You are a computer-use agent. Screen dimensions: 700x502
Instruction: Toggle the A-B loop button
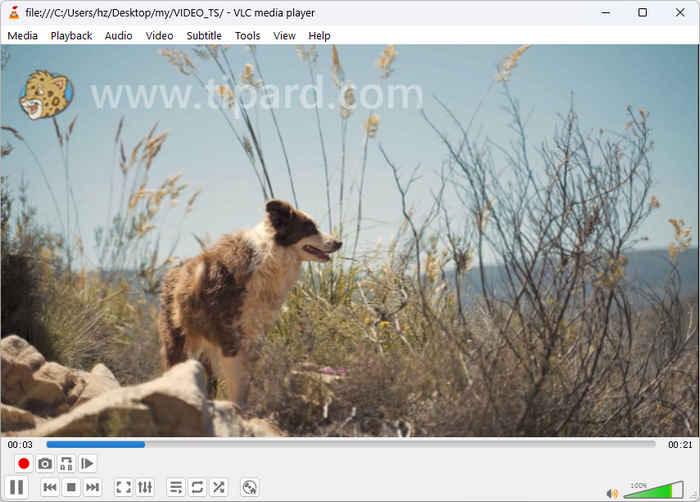(66, 464)
